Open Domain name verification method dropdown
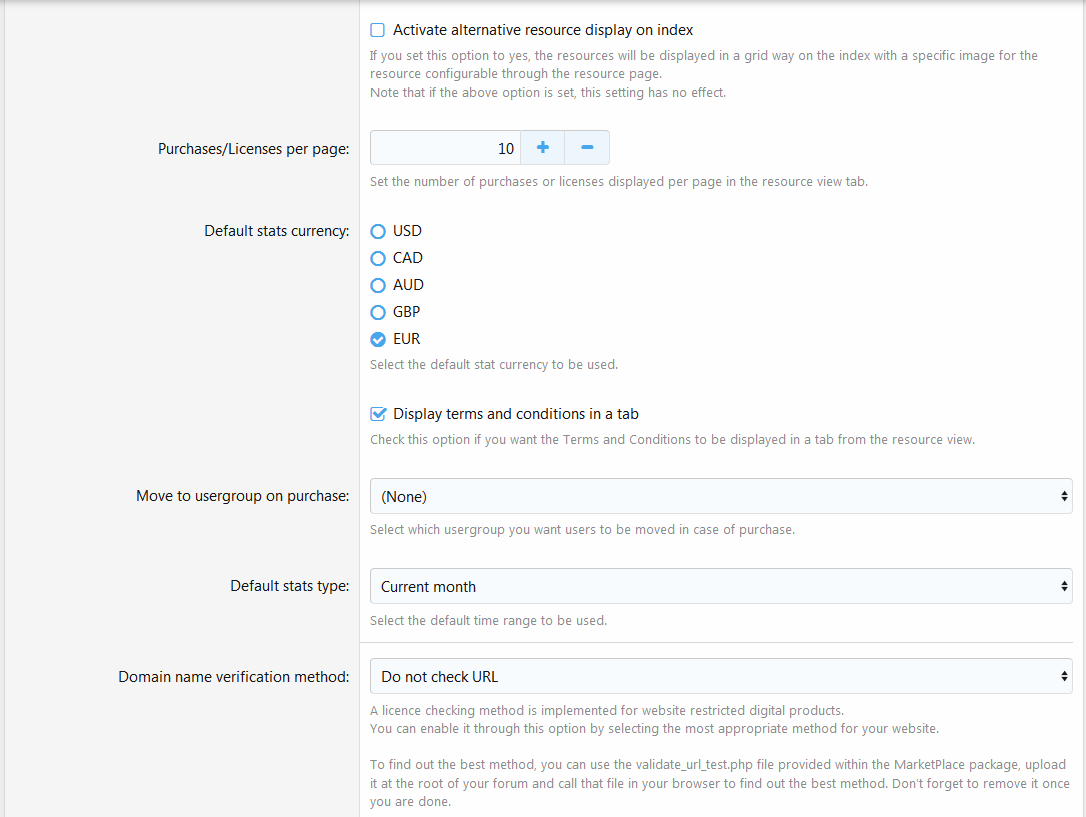 [720, 676]
